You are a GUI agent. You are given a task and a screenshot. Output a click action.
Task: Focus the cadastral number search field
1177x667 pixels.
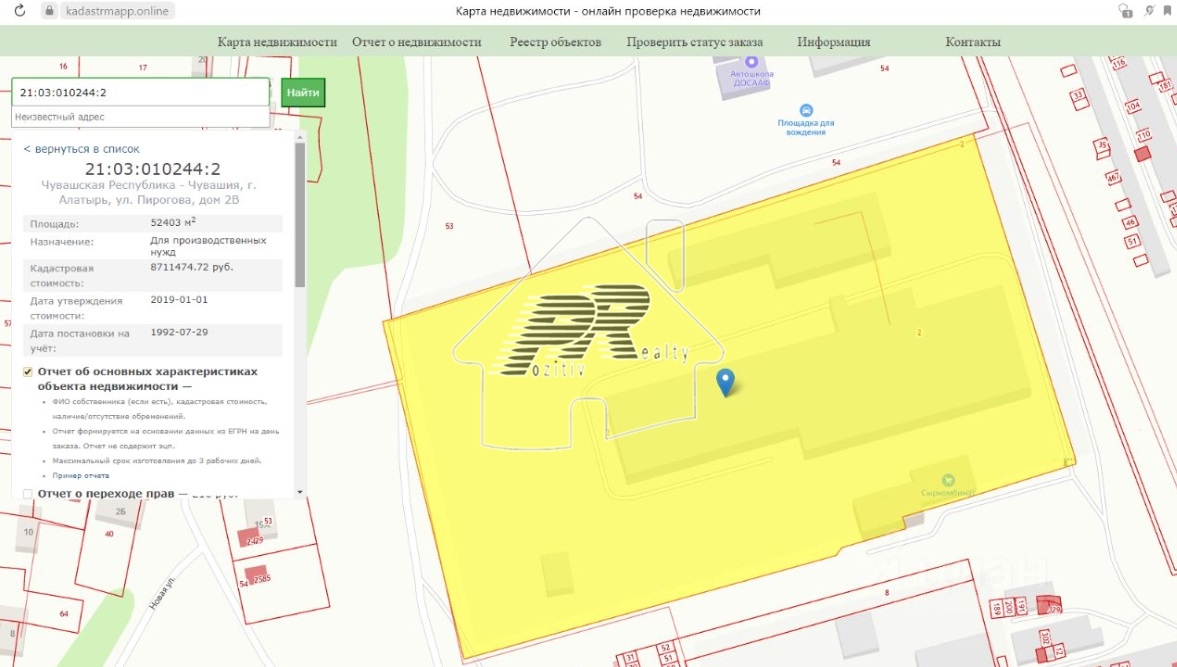click(x=140, y=92)
